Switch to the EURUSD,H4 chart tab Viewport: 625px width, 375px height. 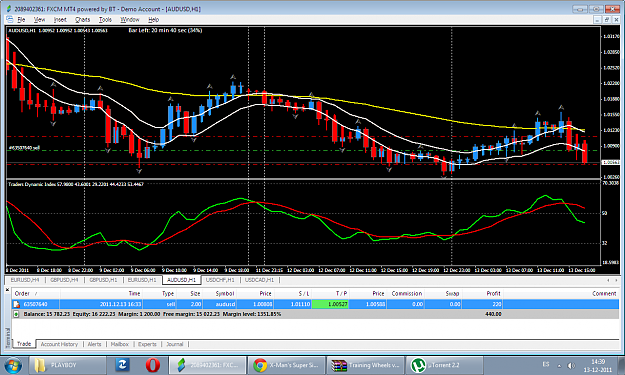(25, 280)
